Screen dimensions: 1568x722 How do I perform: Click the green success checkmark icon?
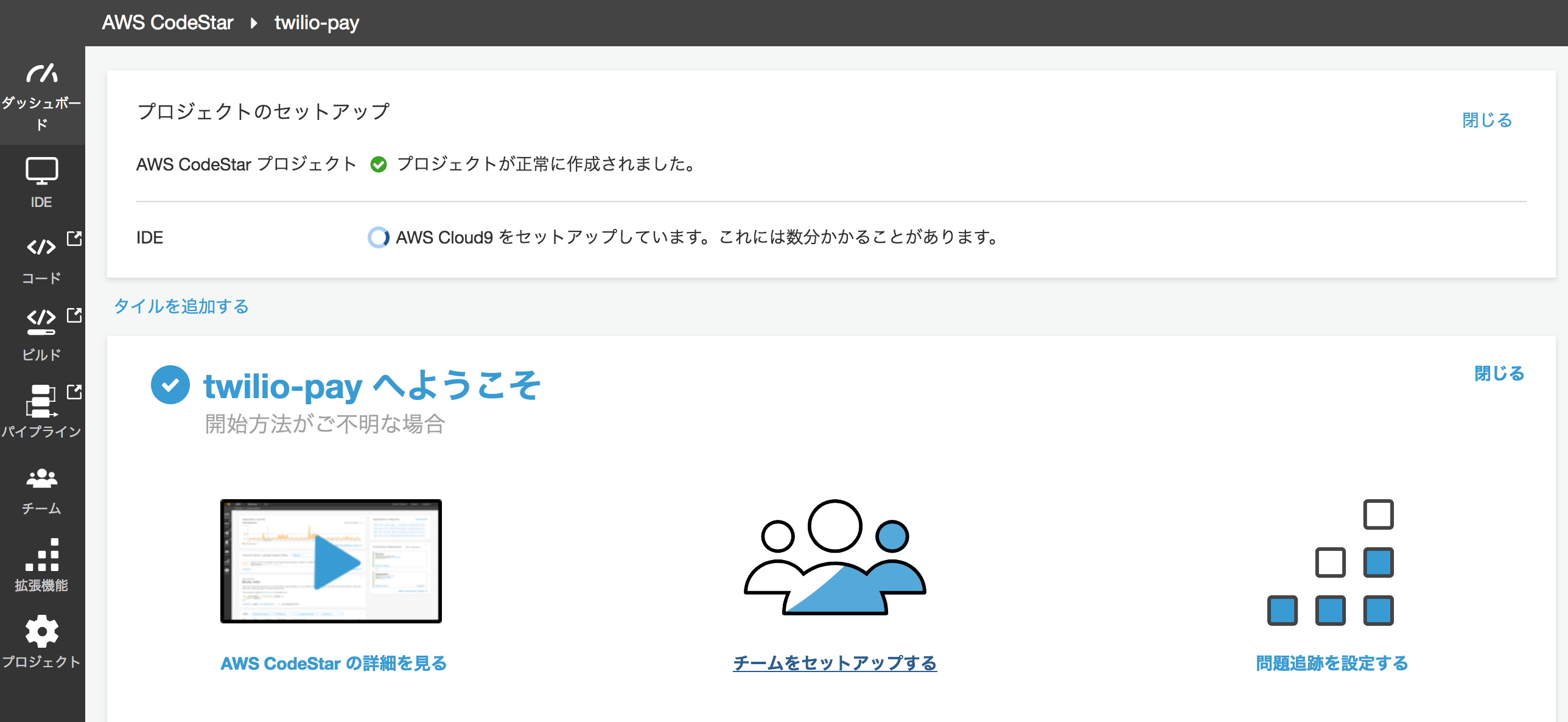pos(379,164)
